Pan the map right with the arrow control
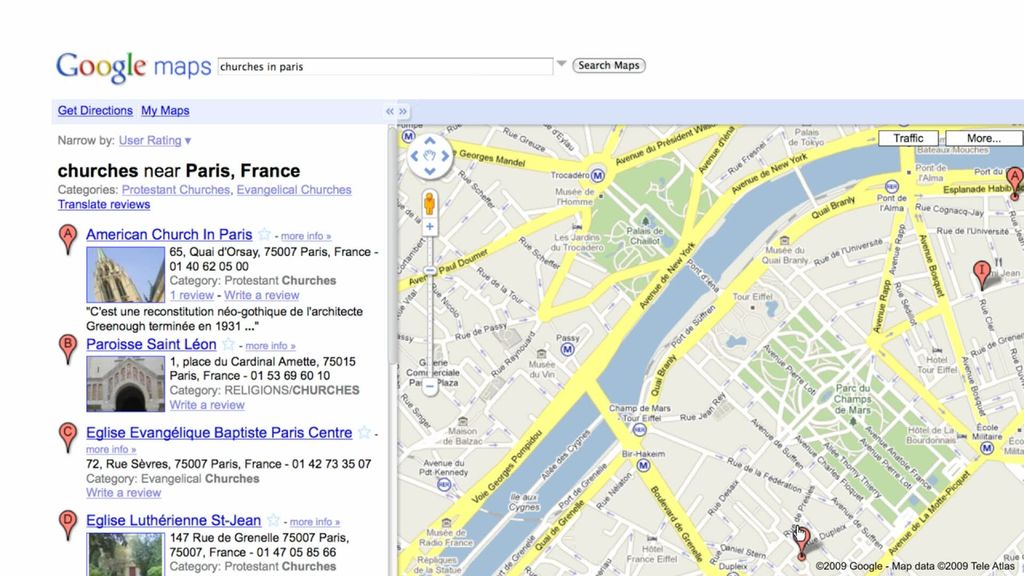 click(445, 156)
